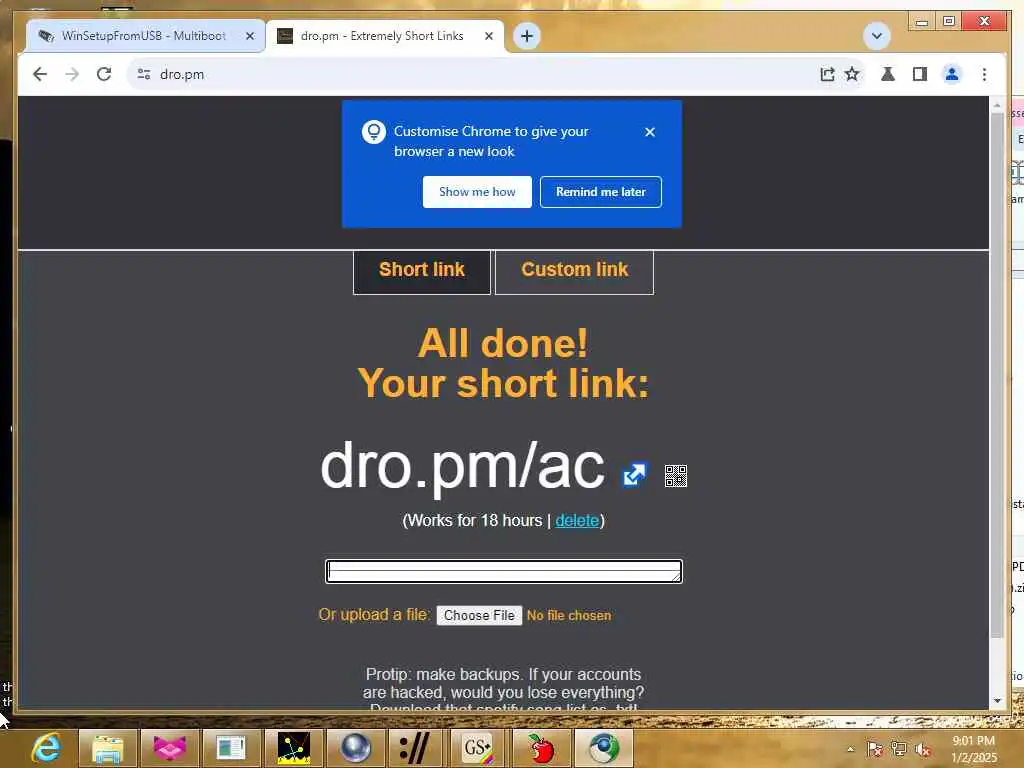The image size is (1024, 768).
Task: Open the document window app on taskbar
Action: 231,748
